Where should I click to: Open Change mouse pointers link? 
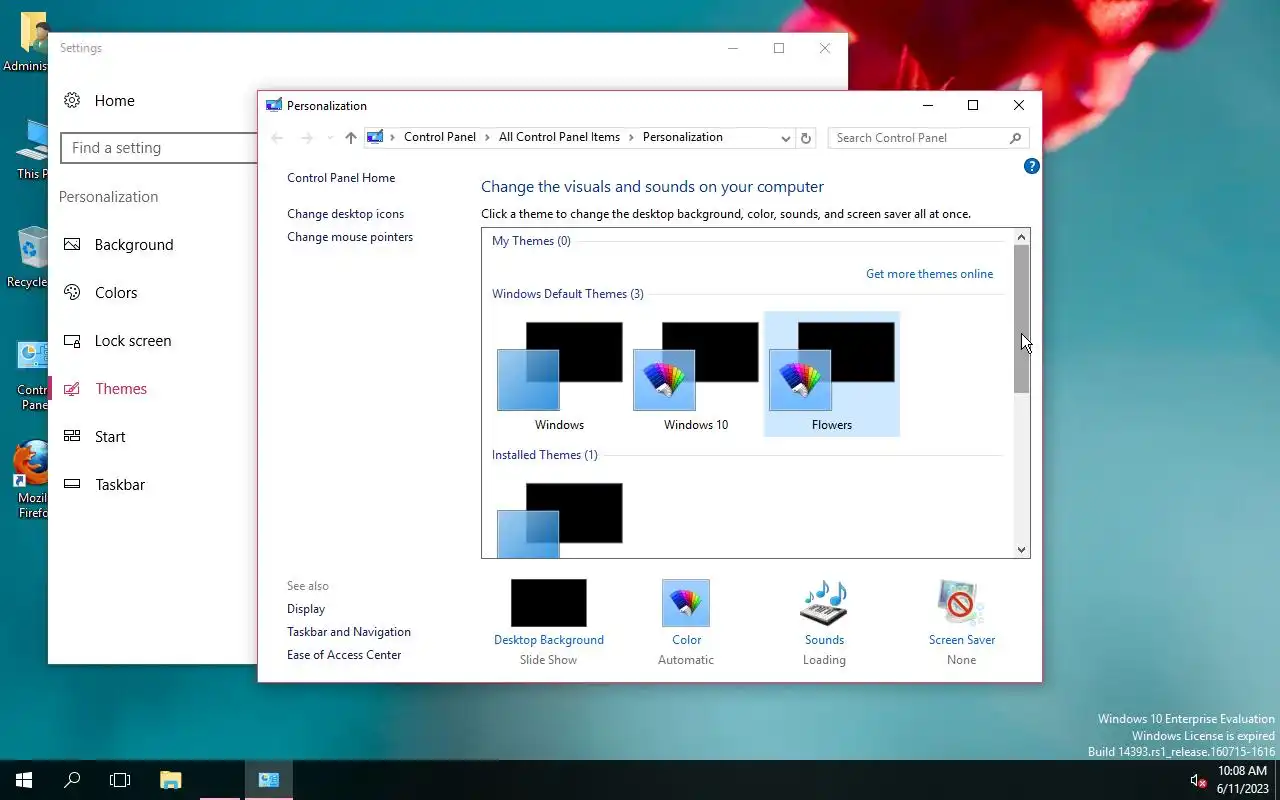(x=350, y=237)
